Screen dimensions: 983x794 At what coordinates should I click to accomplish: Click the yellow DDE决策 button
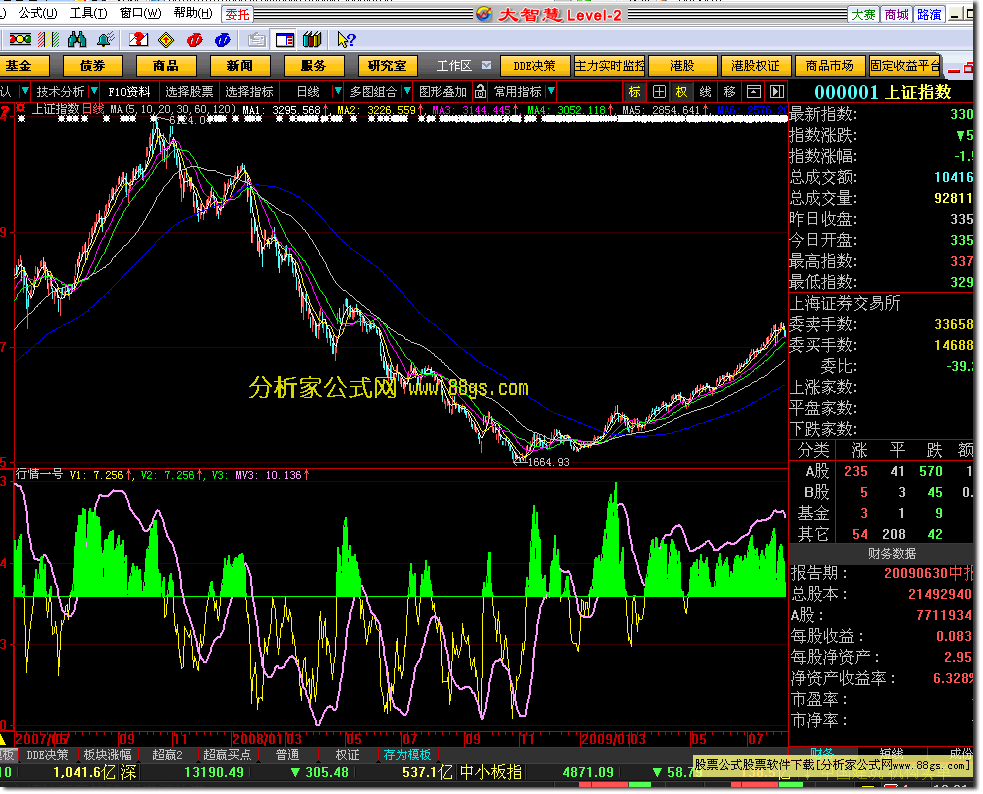point(534,66)
